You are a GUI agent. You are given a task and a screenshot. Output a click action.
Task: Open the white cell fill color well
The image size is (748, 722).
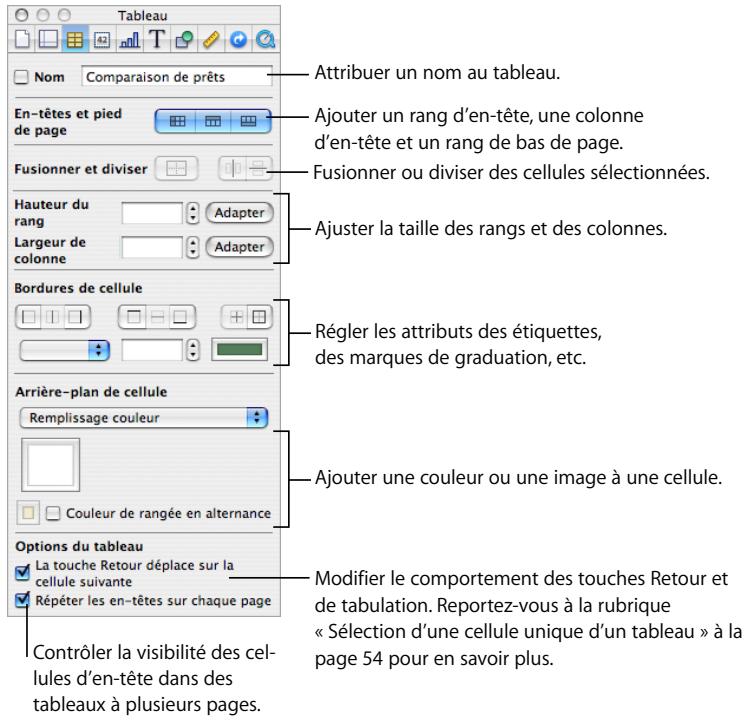(51, 465)
